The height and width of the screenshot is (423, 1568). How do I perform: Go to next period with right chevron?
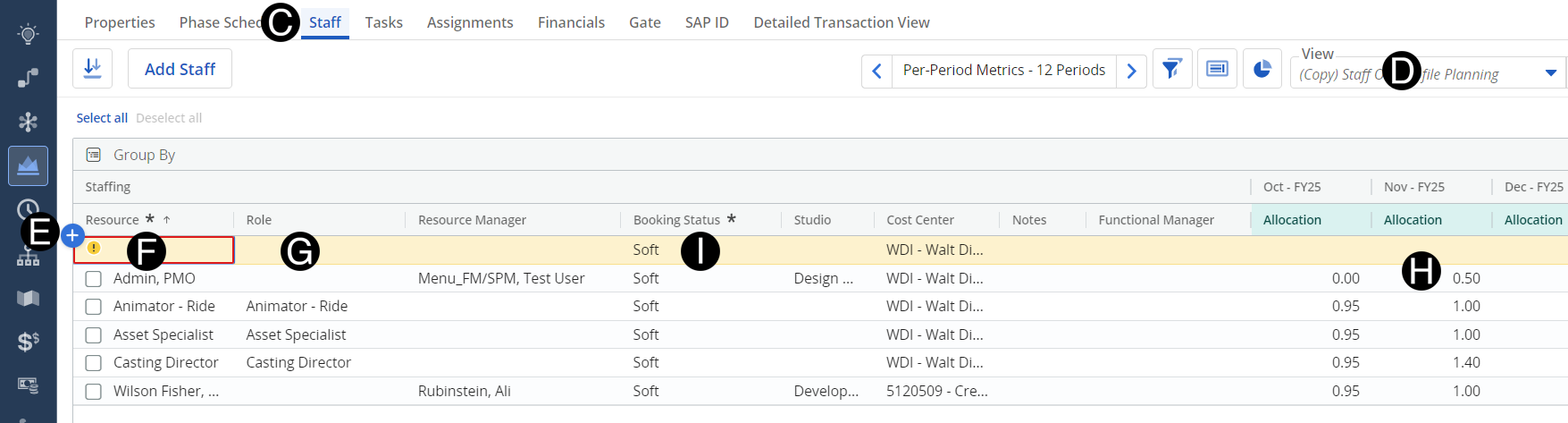click(x=1132, y=71)
